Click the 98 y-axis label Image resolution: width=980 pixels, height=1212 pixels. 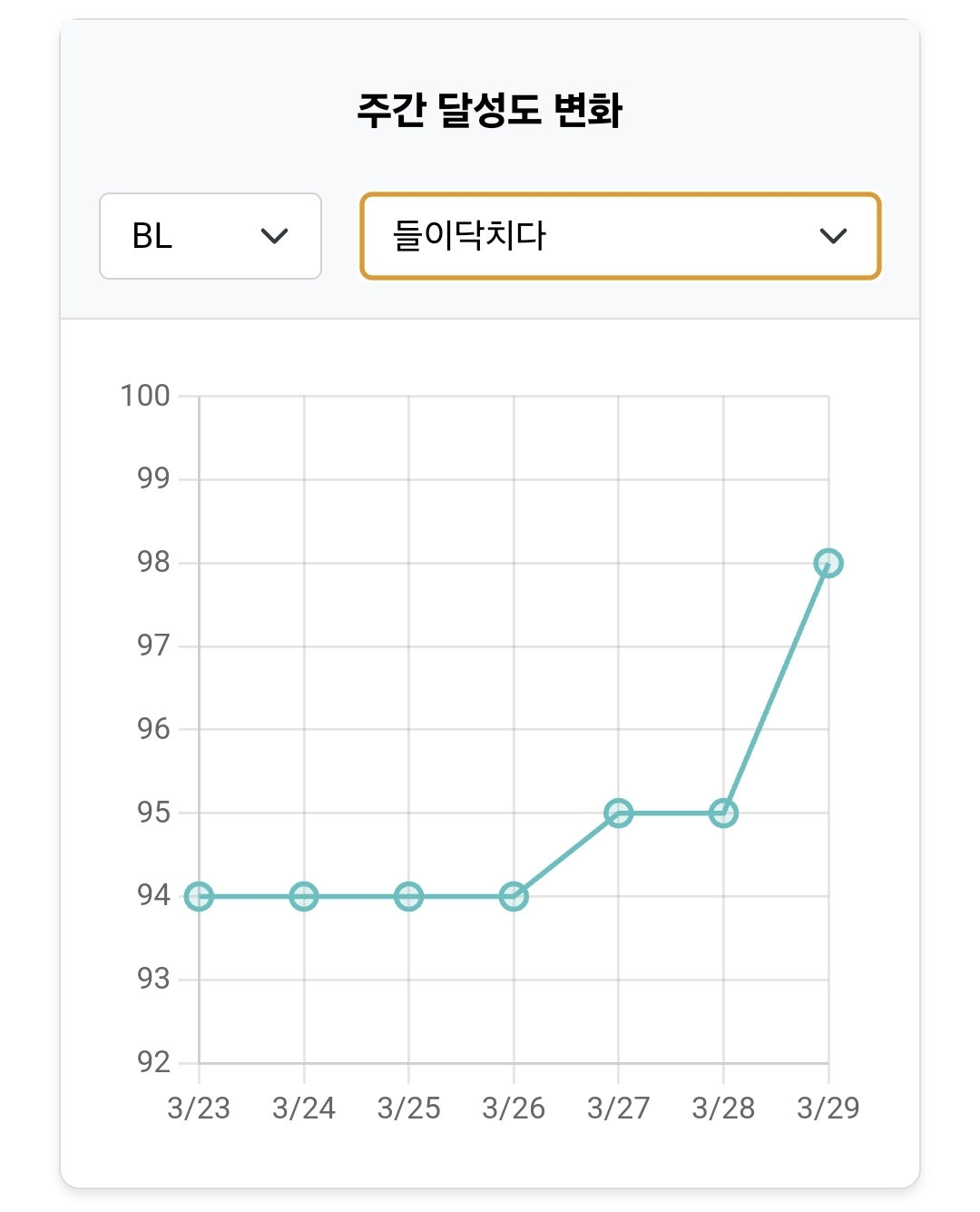pos(153,563)
